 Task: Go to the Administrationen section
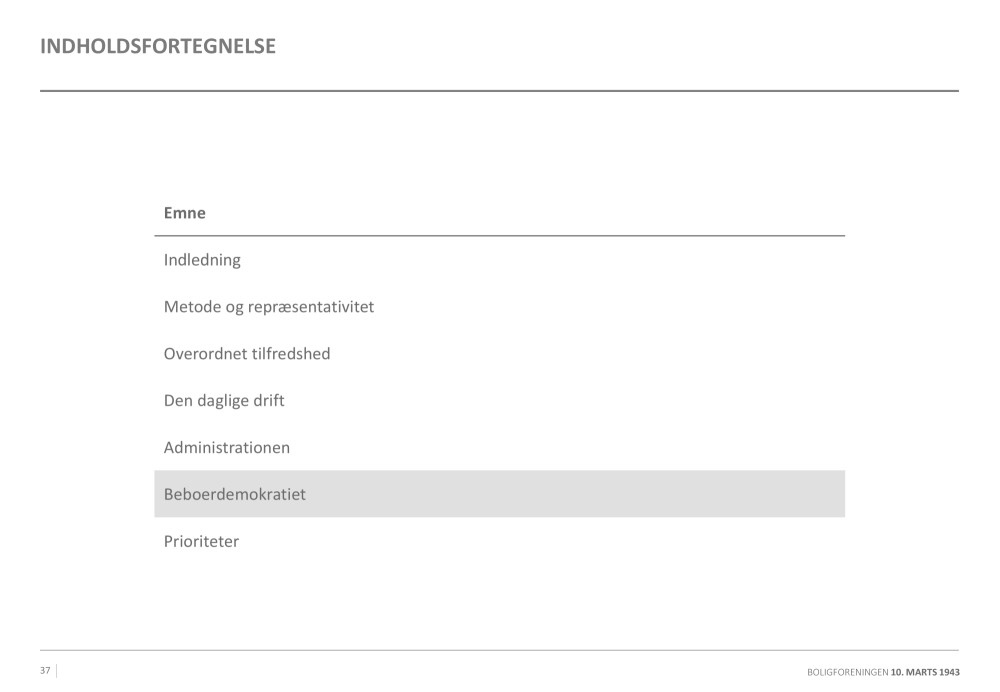pos(227,448)
